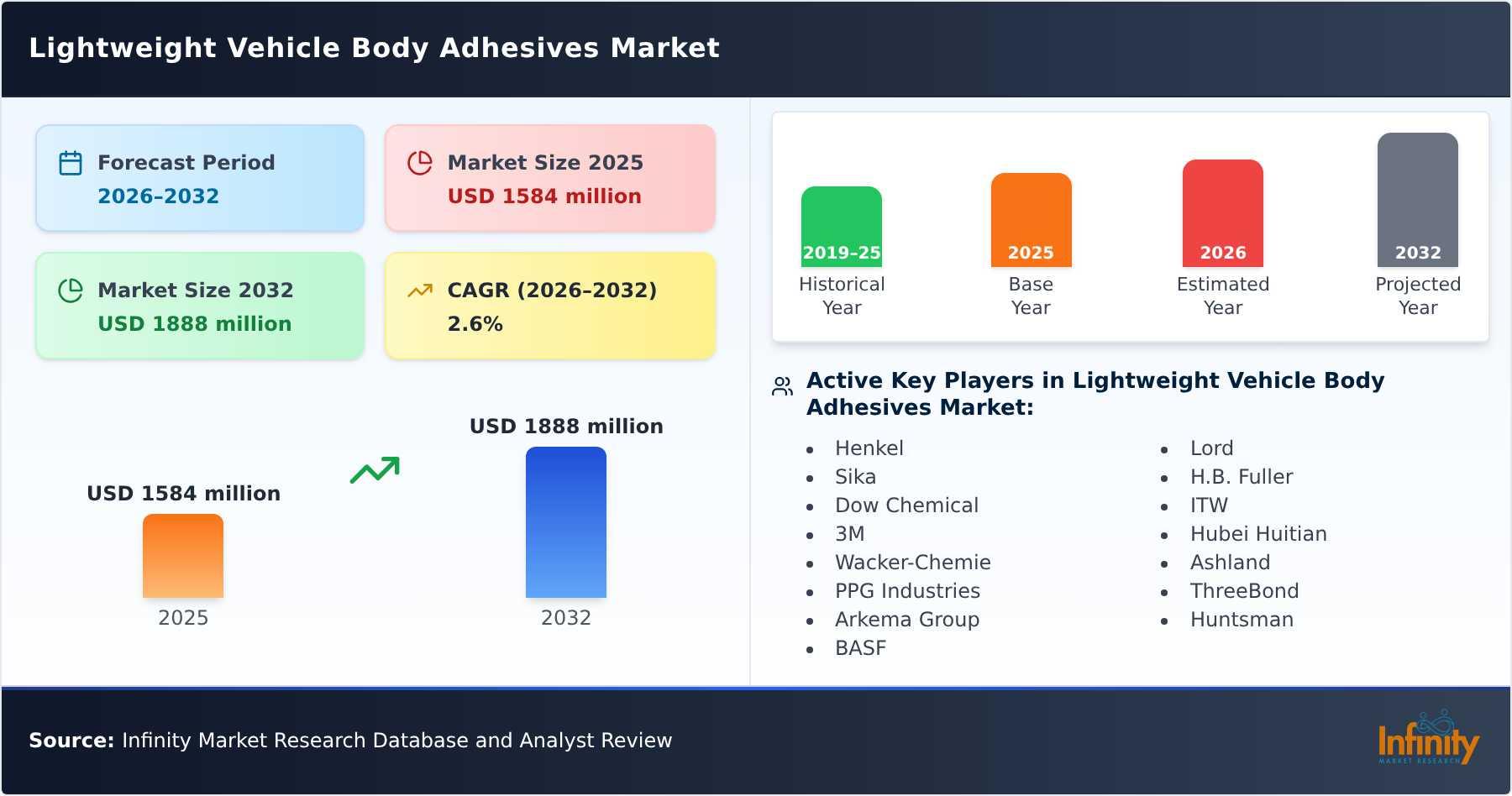Viewport: 1512px width, 796px height.
Task: Click the calendar icon beside Forecast Period
Action: (x=71, y=163)
